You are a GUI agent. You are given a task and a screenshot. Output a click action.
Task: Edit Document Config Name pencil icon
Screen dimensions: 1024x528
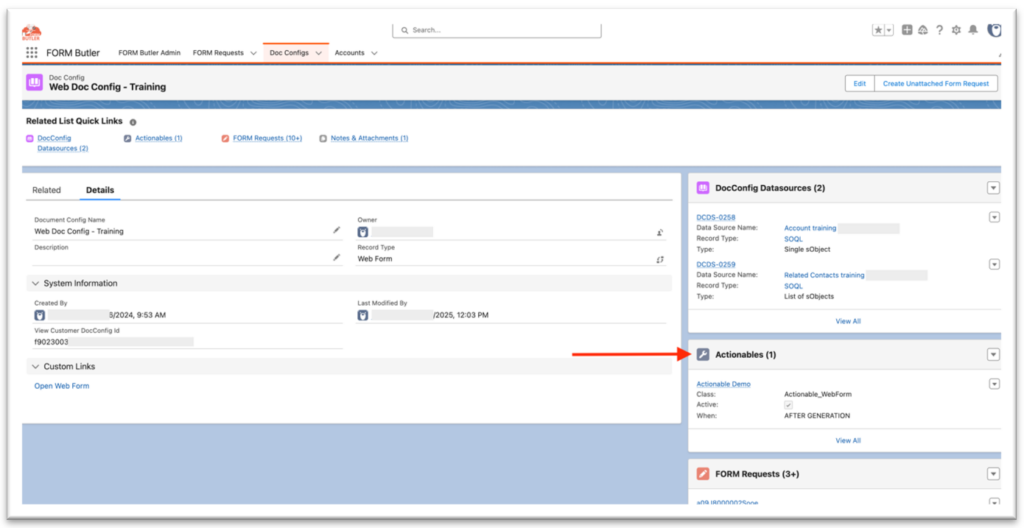(337, 230)
